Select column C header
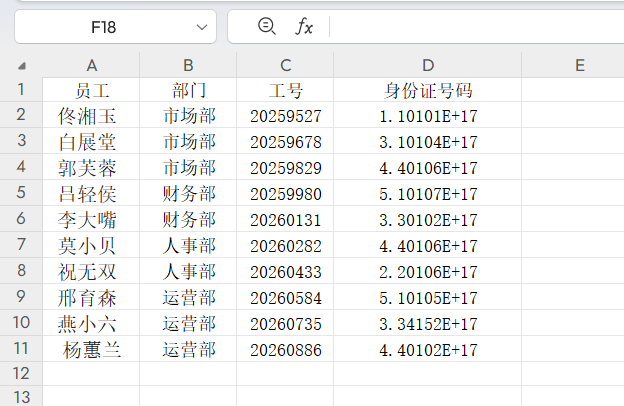 [x=285, y=65]
